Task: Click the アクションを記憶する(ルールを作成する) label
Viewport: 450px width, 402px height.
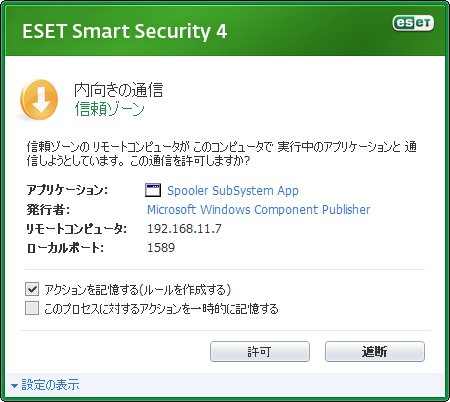Action: click(x=138, y=289)
